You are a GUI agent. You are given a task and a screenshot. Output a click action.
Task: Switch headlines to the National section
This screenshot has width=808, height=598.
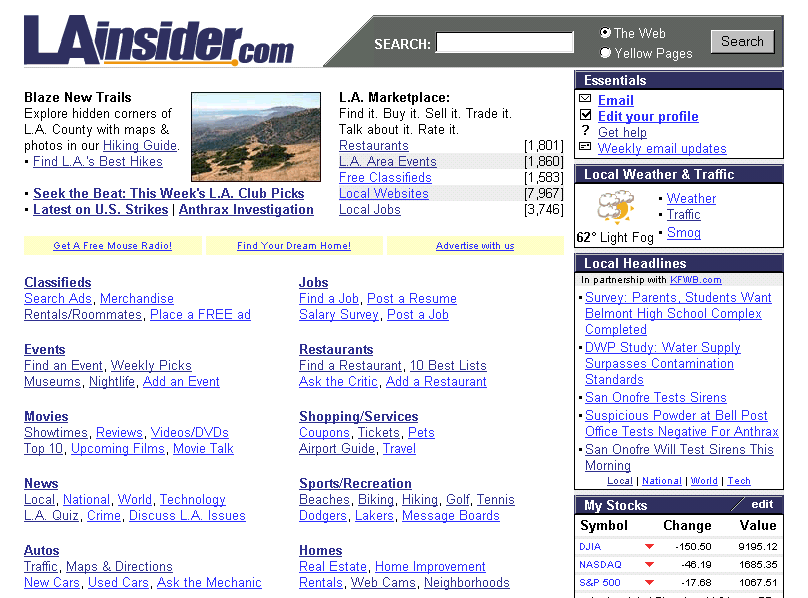pos(661,481)
